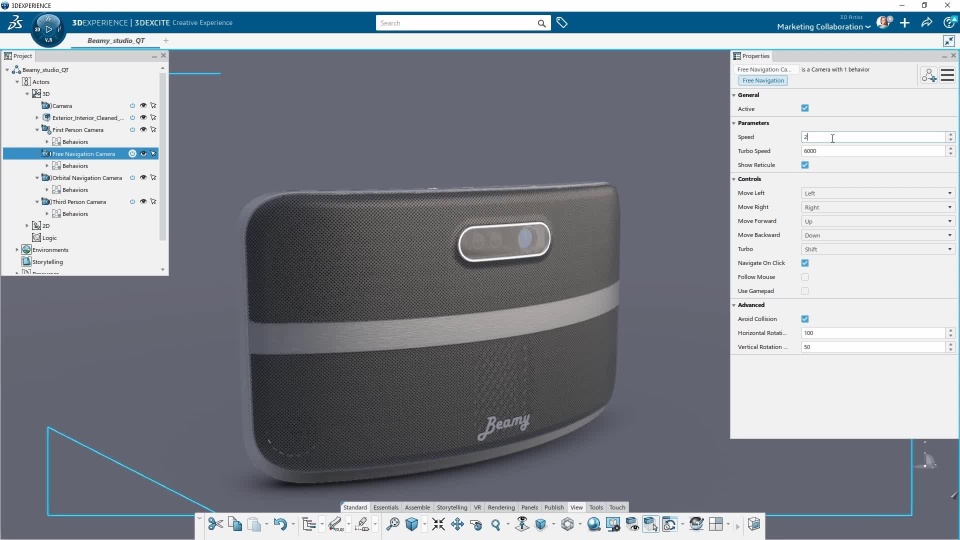960x540 pixels.
Task: Open the Move Left key dropdown
Action: pyautogui.click(x=878, y=193)
